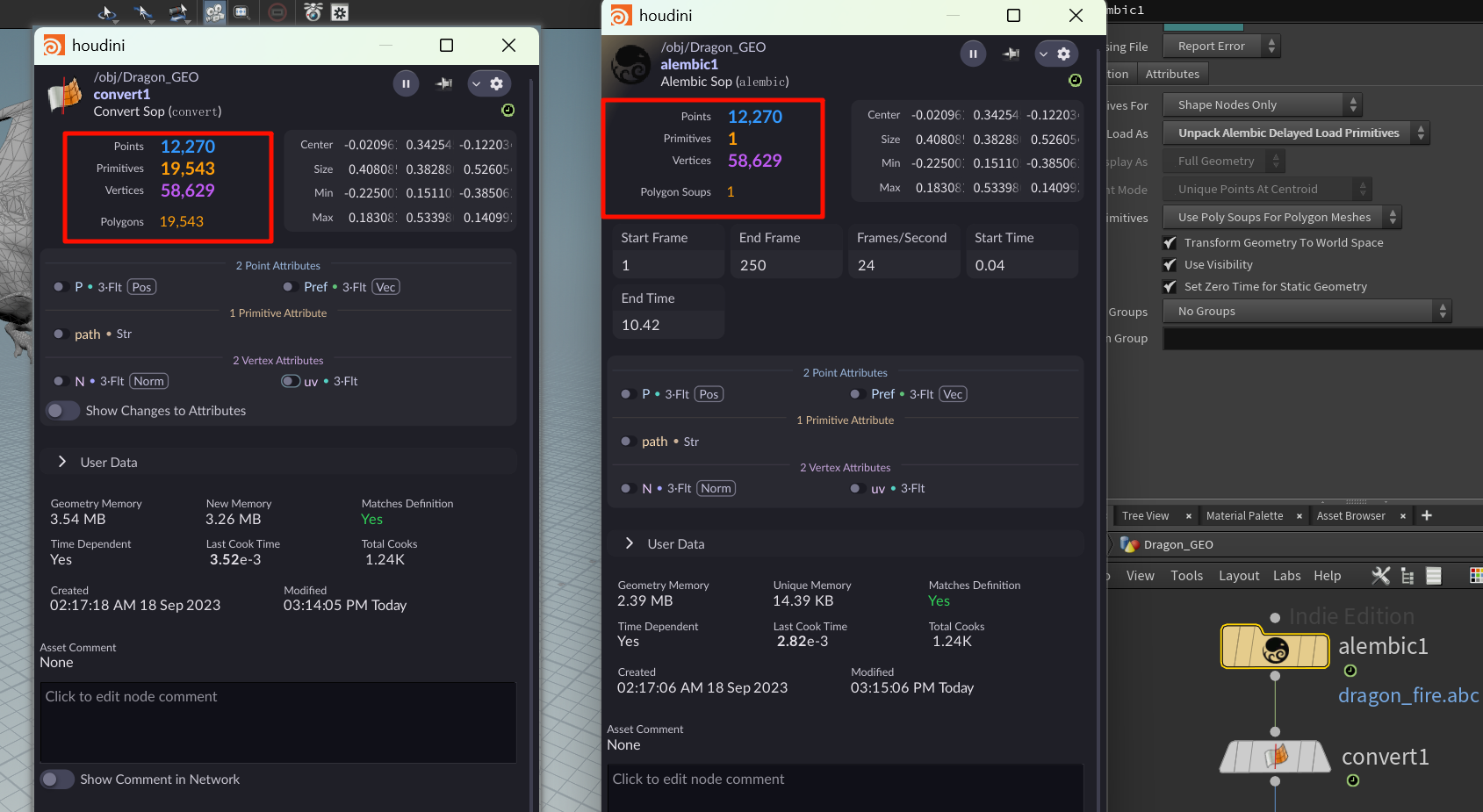Pause updates in the convert1 info window
This screenshot has width=1483, height=812.
click(x=406, y=83)
